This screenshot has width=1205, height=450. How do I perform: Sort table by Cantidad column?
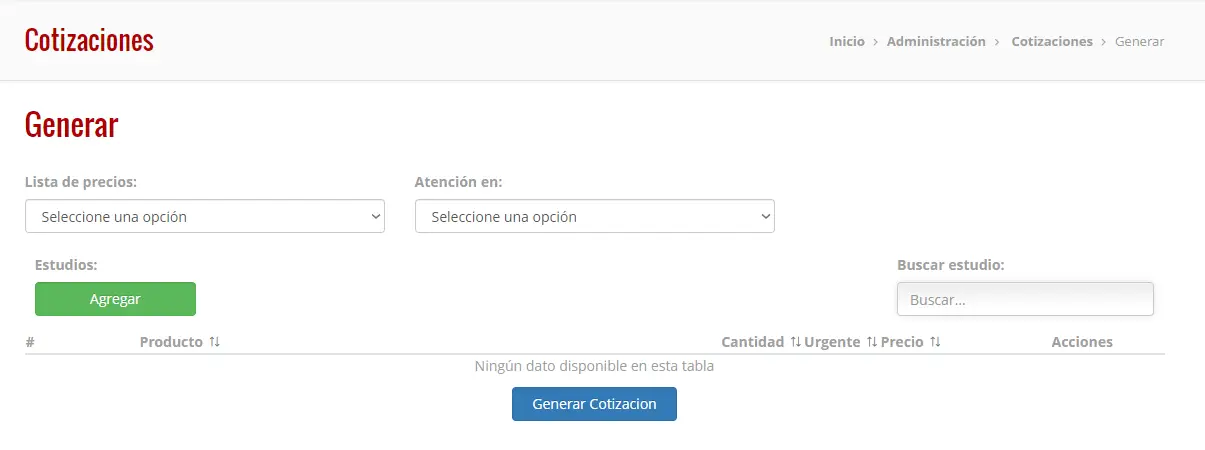click(x=761, y=342)
